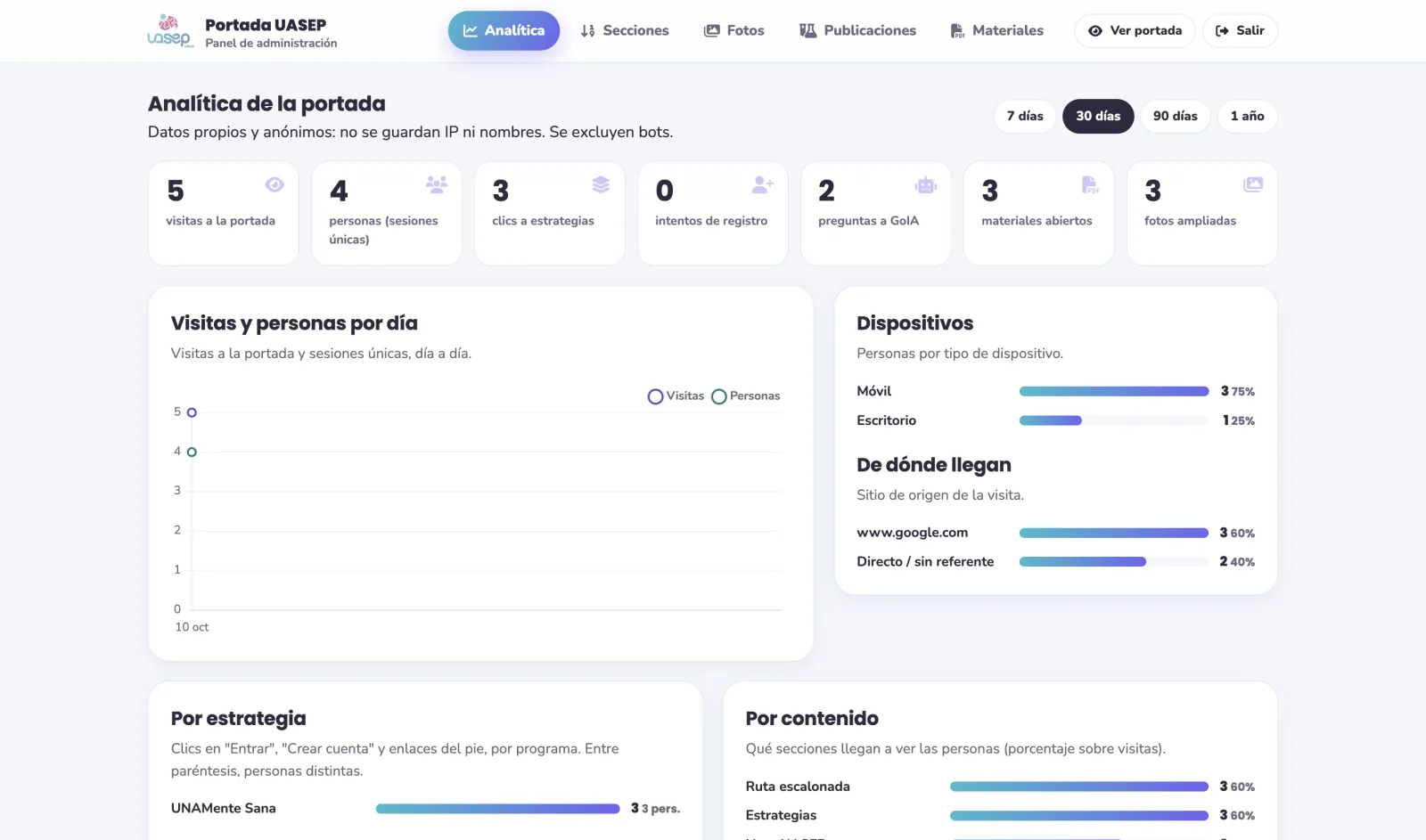Click the "3 pers." value text
Screen dimensions: 1426x840
pyautogui.click(x=660, y=809)
